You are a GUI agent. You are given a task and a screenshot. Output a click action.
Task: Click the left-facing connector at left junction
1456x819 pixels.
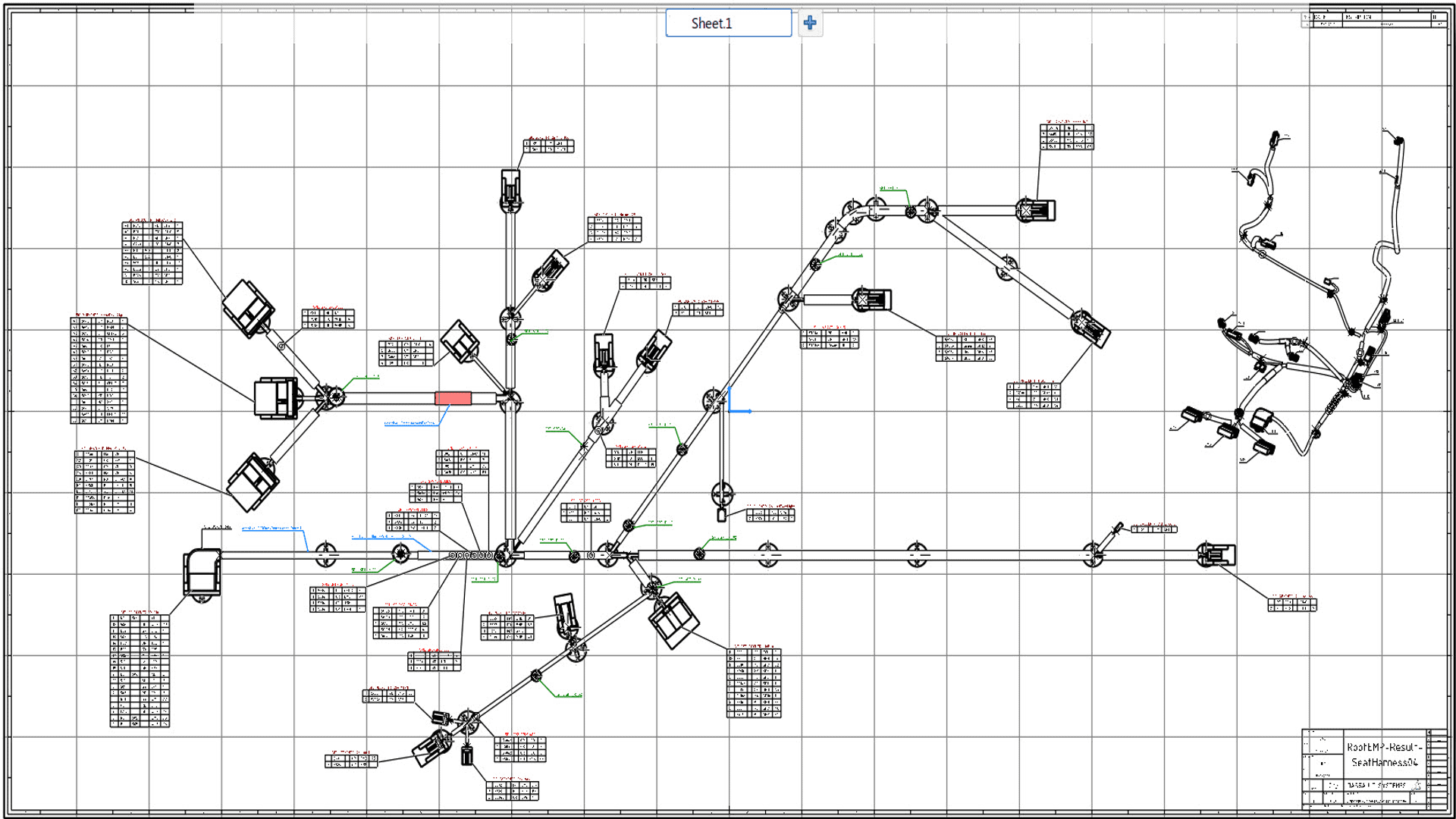[x=275, y=398]
